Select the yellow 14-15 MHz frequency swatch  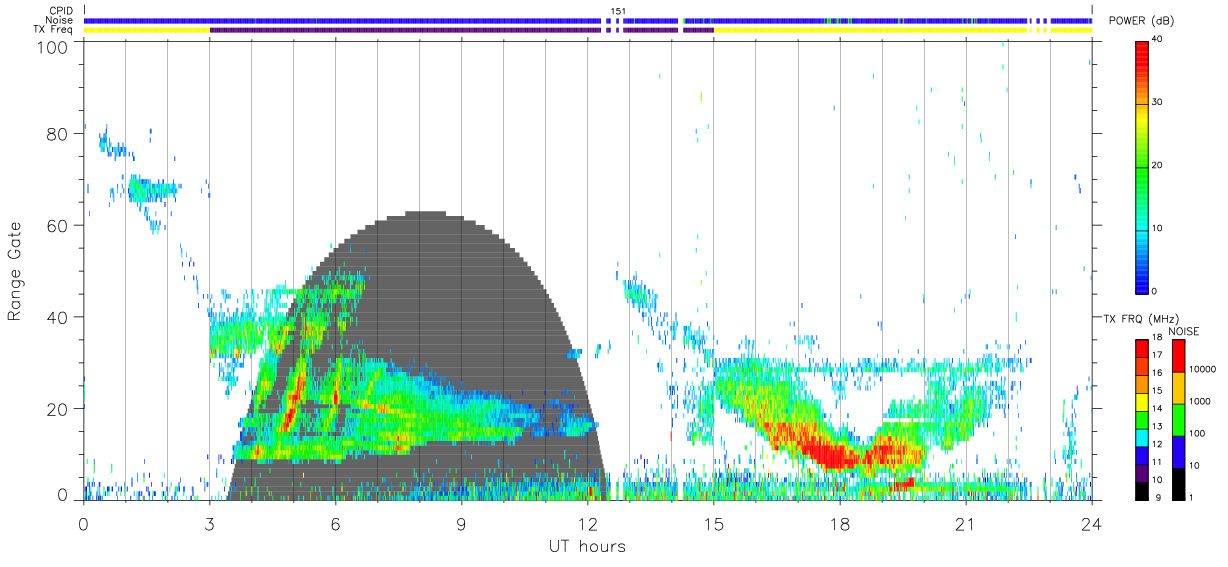coord(1141,401)
